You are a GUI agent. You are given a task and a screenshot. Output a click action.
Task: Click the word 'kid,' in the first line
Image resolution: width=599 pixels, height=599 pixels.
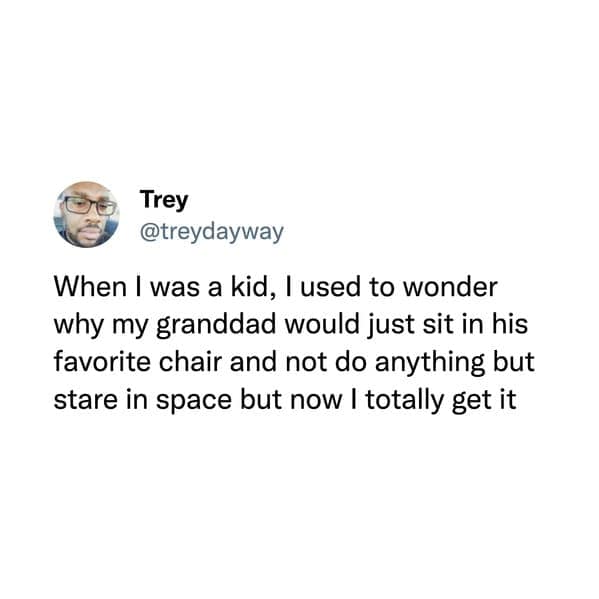[x=249, y=287]
